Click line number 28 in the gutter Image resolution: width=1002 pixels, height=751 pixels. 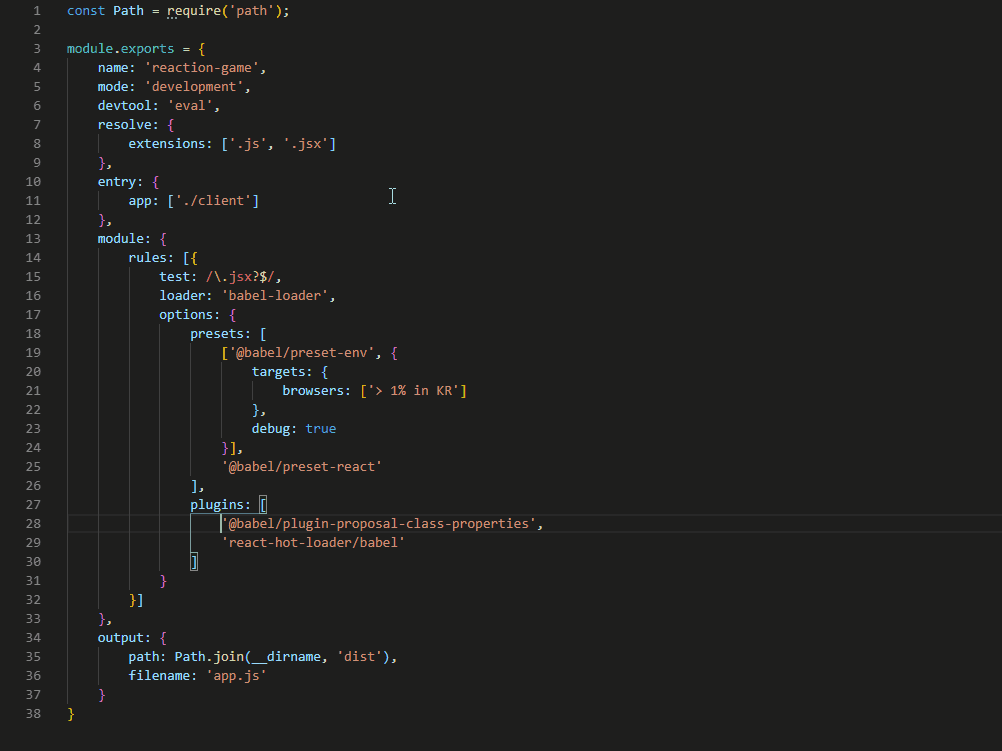pos(33,523)
